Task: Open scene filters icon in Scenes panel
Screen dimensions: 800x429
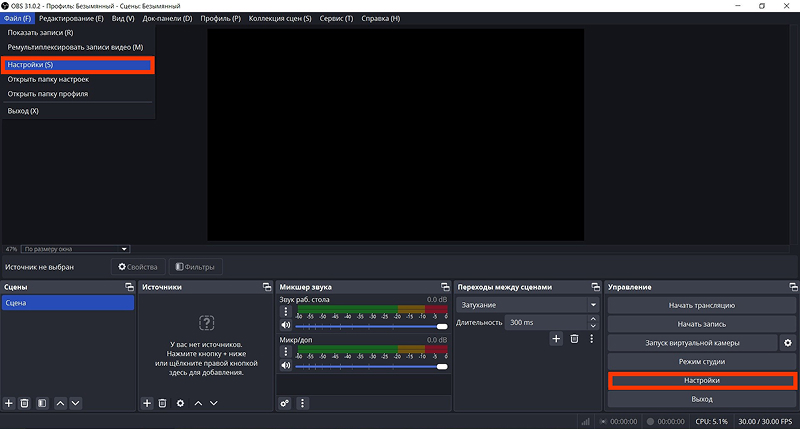Action: pyautogui.click(x=42, y=403)
